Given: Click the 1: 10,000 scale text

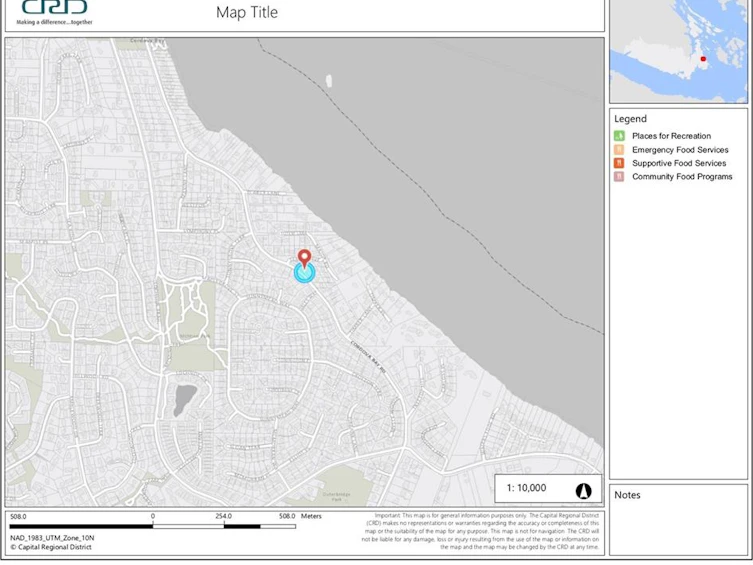Looking at the screenshot, I should click(x=526, y=488).
